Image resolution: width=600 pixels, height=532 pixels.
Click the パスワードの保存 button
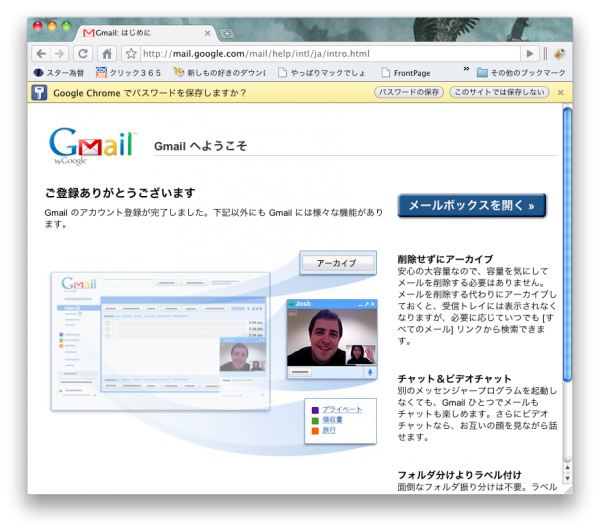409,92
